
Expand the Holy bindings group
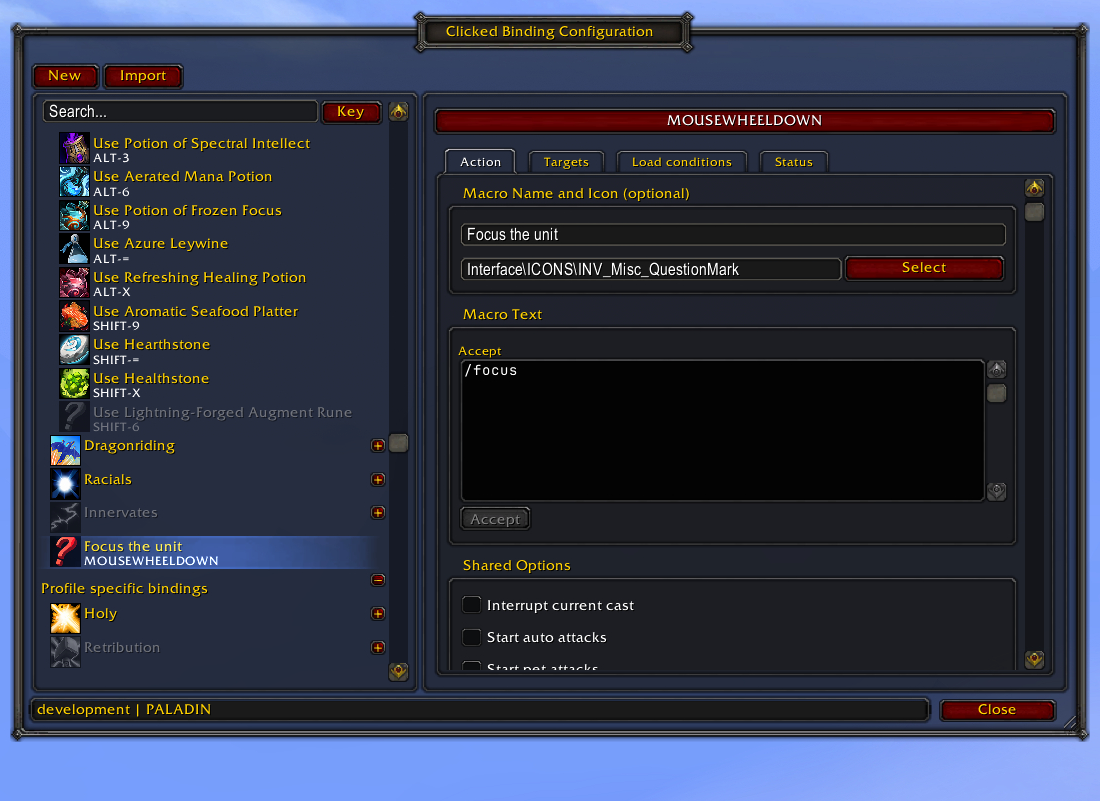tap(378, 614)
